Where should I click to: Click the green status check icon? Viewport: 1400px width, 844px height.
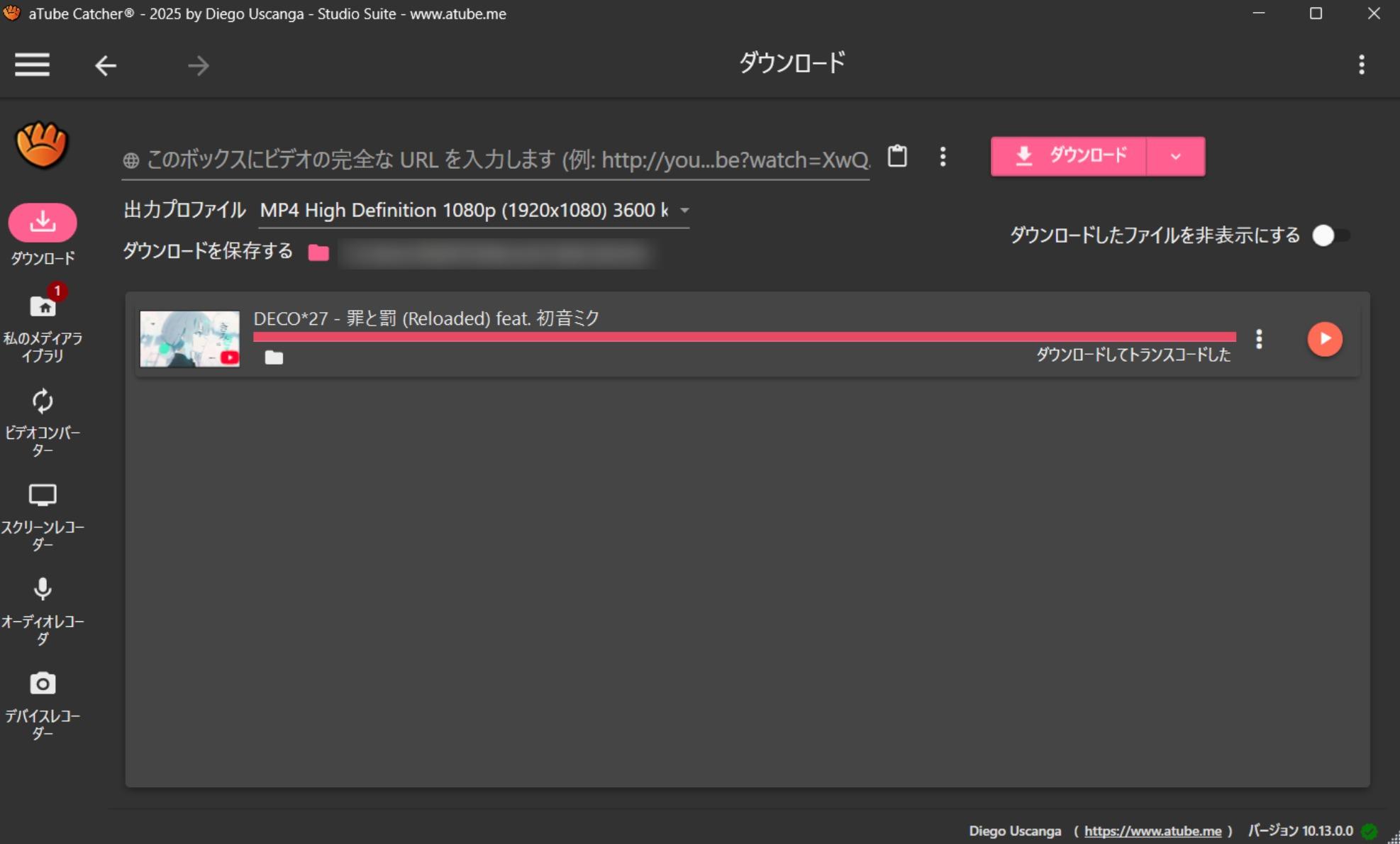(1370, 831)
